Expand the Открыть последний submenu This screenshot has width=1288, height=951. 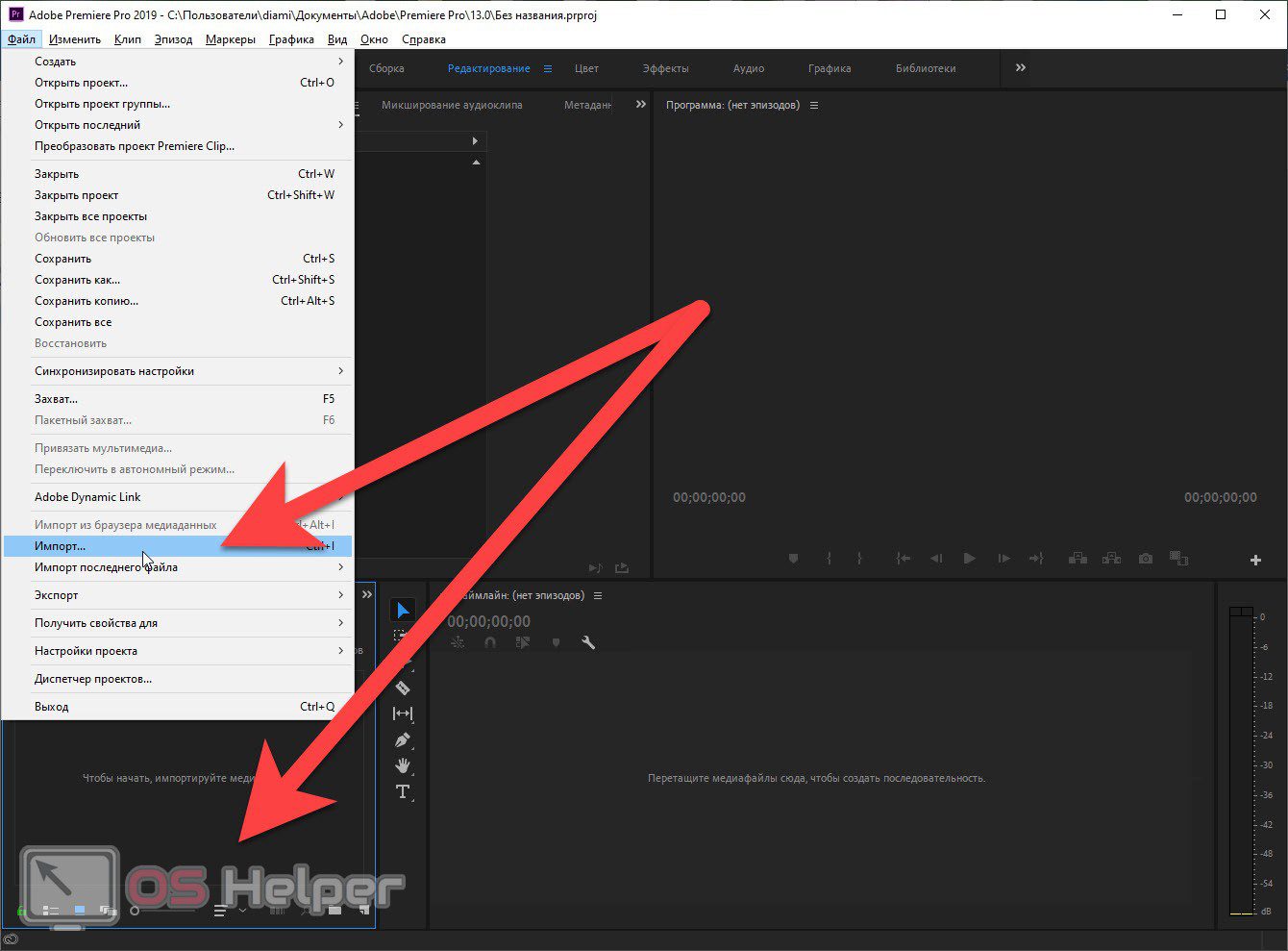[178, 125]
